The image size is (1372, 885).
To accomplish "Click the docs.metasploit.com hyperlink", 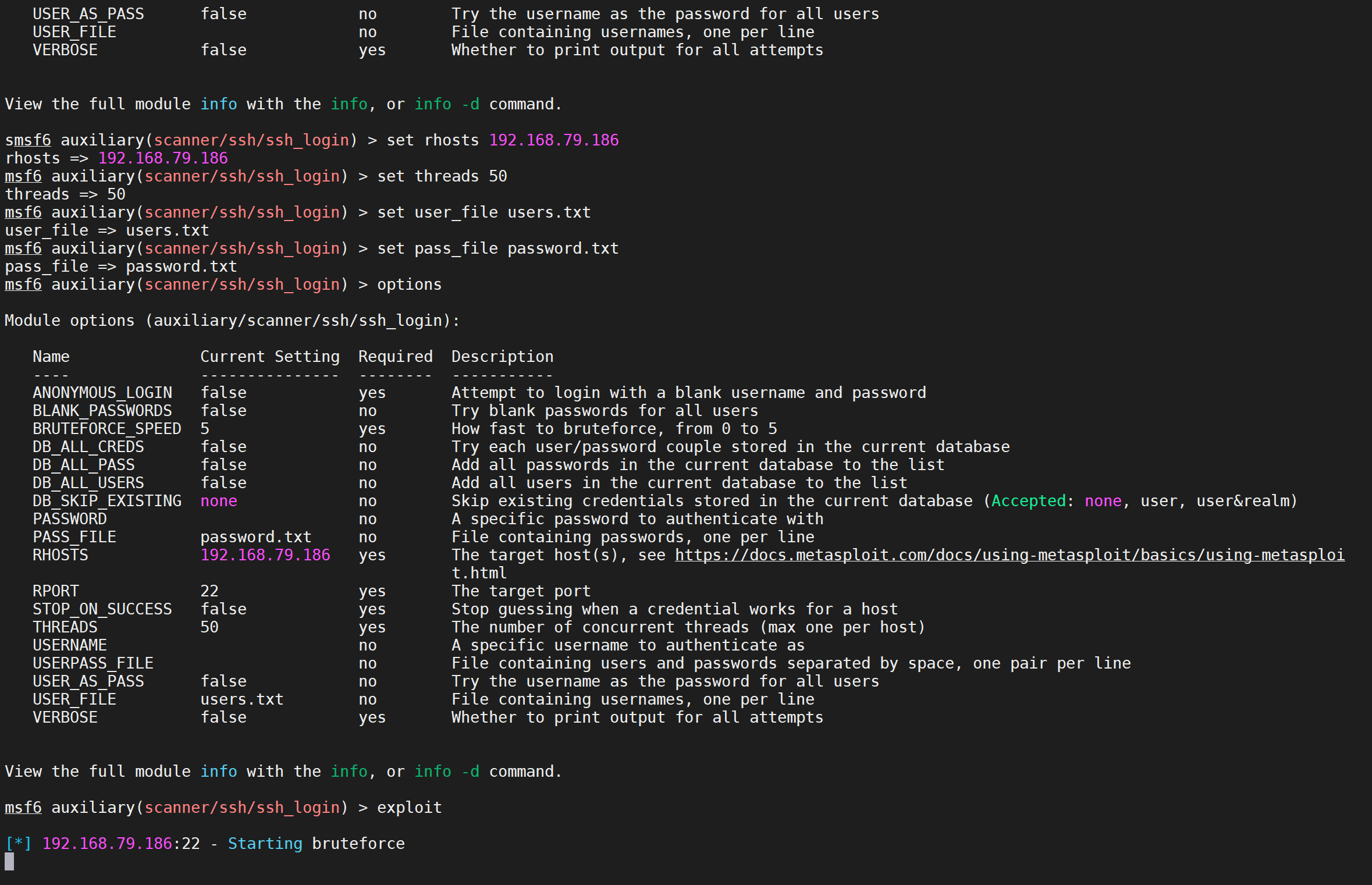I will tap(1009, 555).
